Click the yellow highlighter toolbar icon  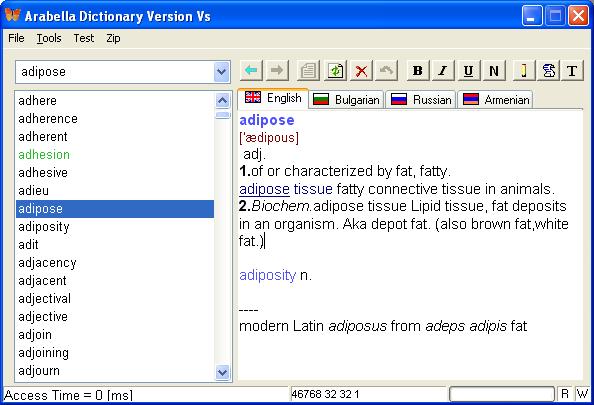pyautogui.click(x=524, y=70)
